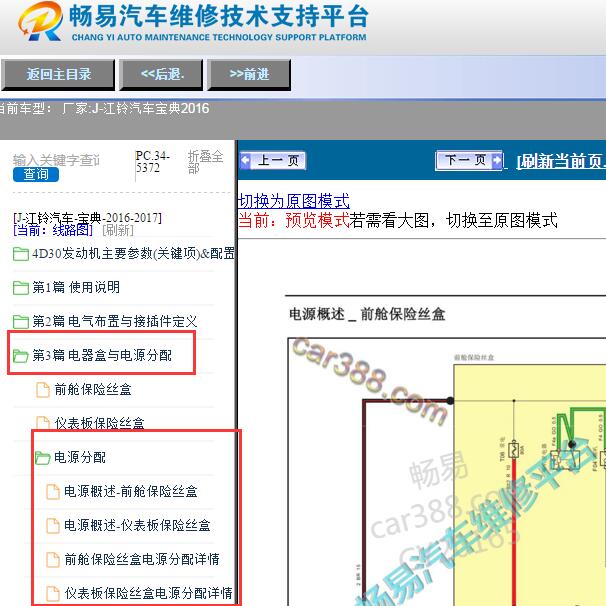The width and height of the screenshot is (606, 606).
Task: Click the 折叠全部 collapse-all link
Action: 205,162
